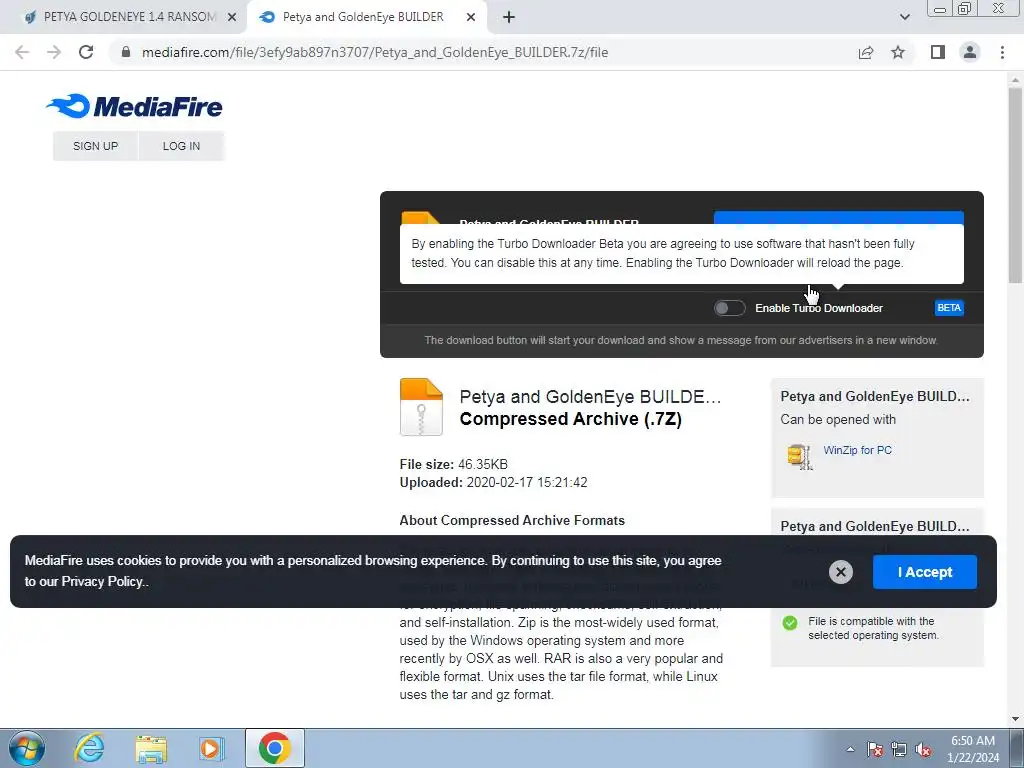Click the taskbar clock showing 6:50 AM
This screenshot has width=1024, height=768.
coord(973,749)
